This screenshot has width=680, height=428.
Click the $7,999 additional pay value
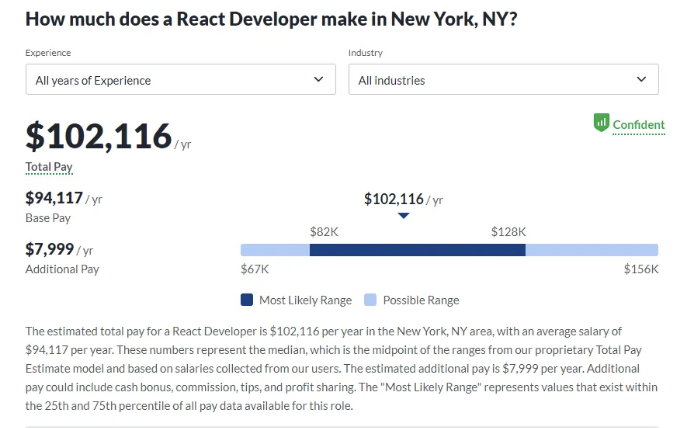(49, 249)
